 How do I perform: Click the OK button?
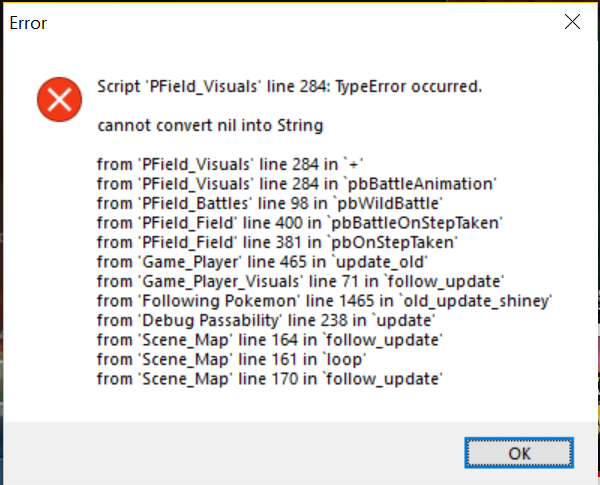(x=519, y=452)
